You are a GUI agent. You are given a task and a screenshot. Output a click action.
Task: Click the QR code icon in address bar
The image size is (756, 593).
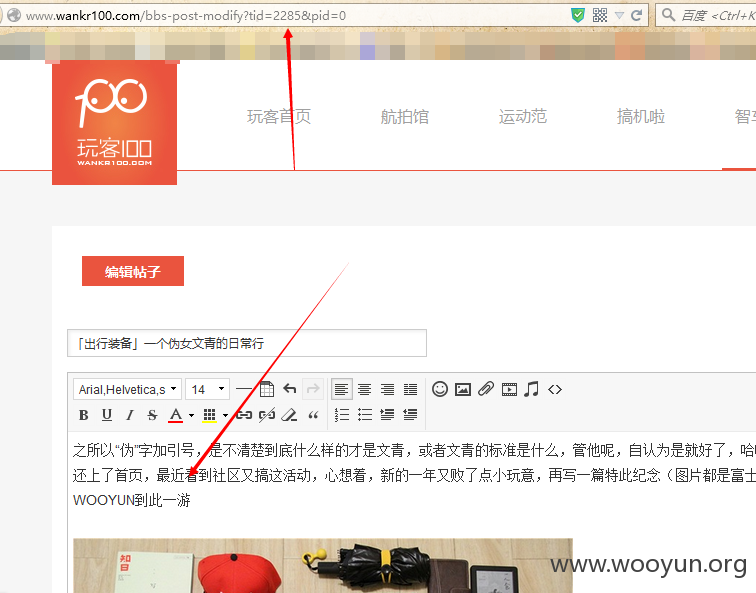coord(600,15)
